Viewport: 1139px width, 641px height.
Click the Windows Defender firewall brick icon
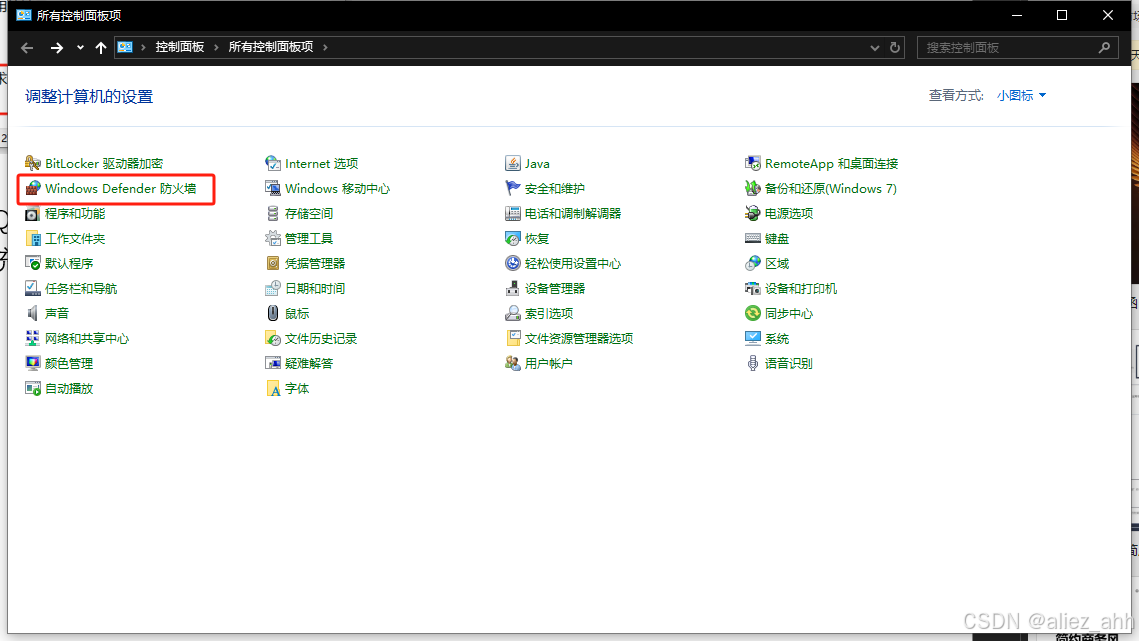coord(33,188)
